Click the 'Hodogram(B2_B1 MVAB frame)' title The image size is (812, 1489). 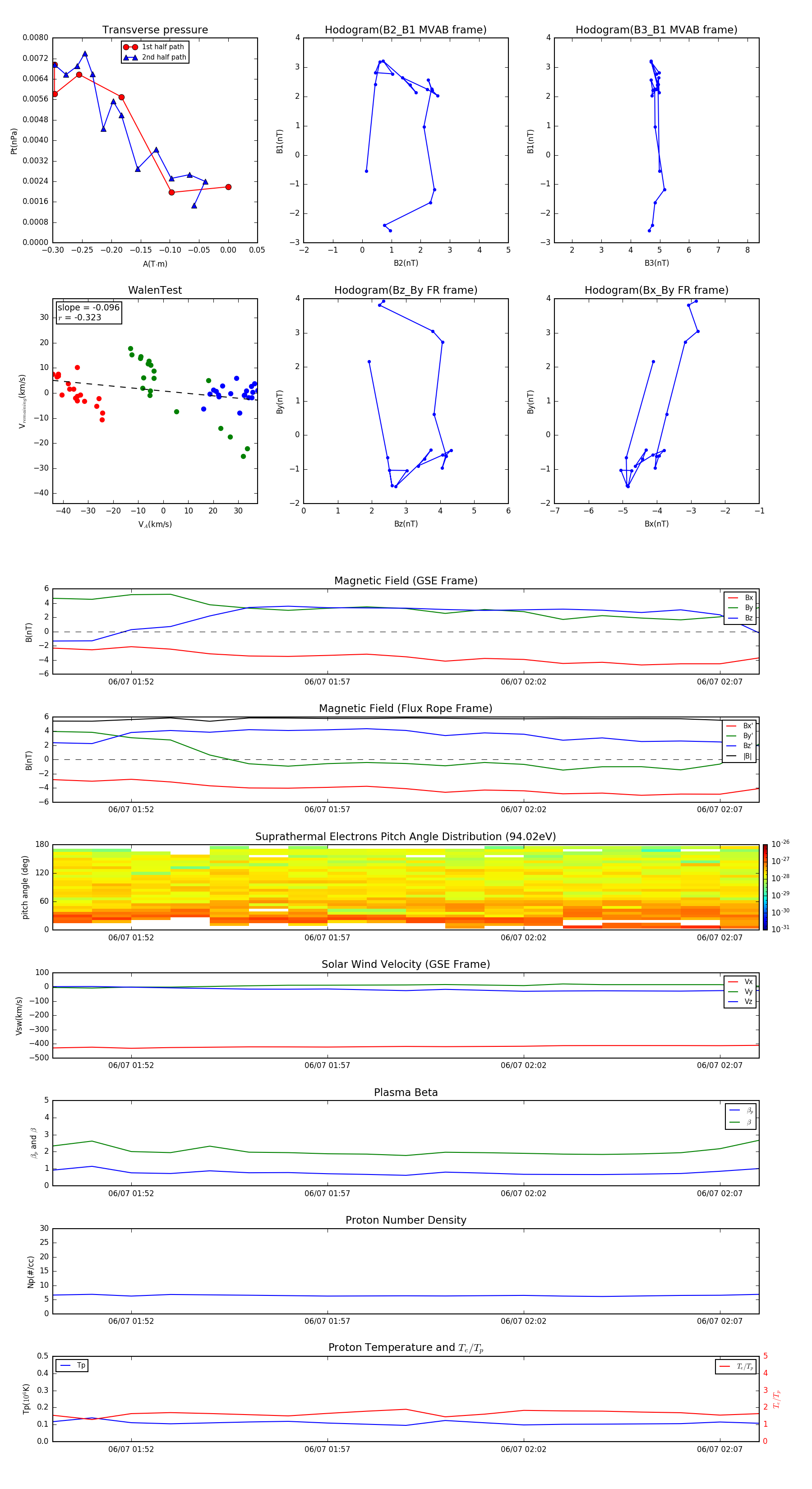[x=406, y=30]
